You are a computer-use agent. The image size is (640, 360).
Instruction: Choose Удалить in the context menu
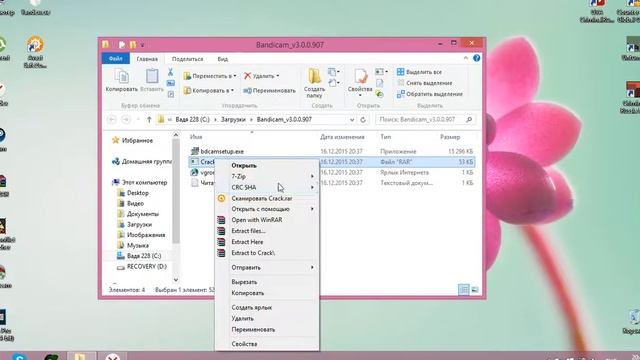point(267,319)
